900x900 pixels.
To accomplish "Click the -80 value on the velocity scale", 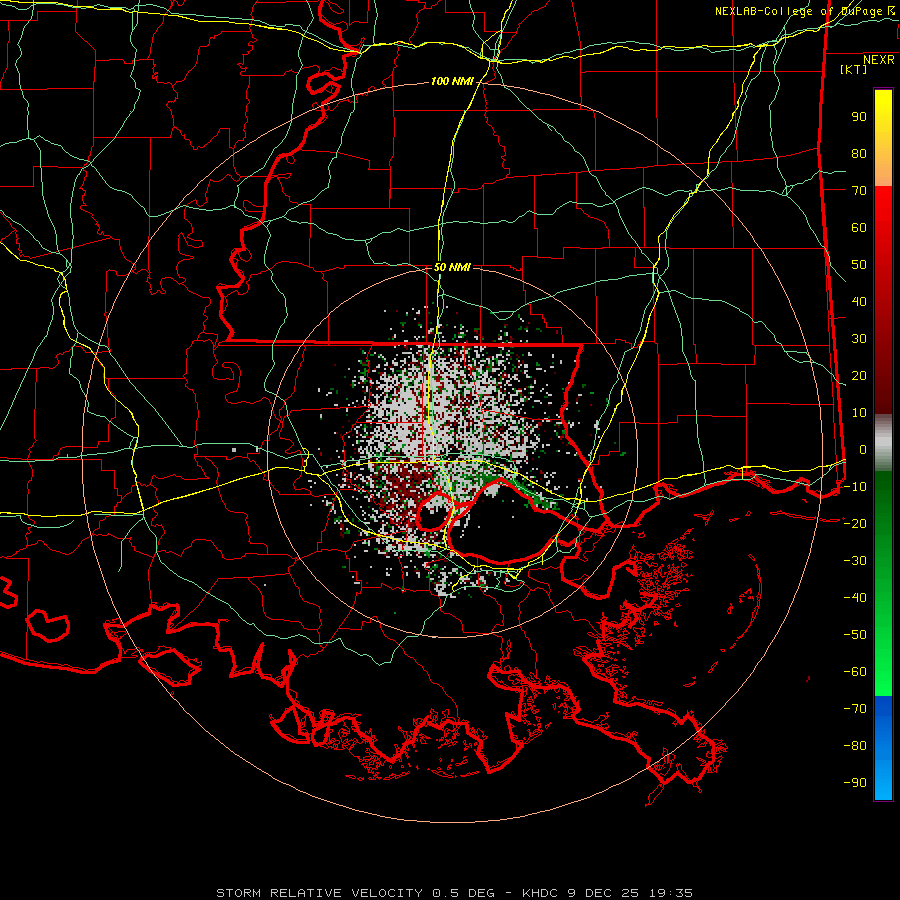I will (855, 746).
